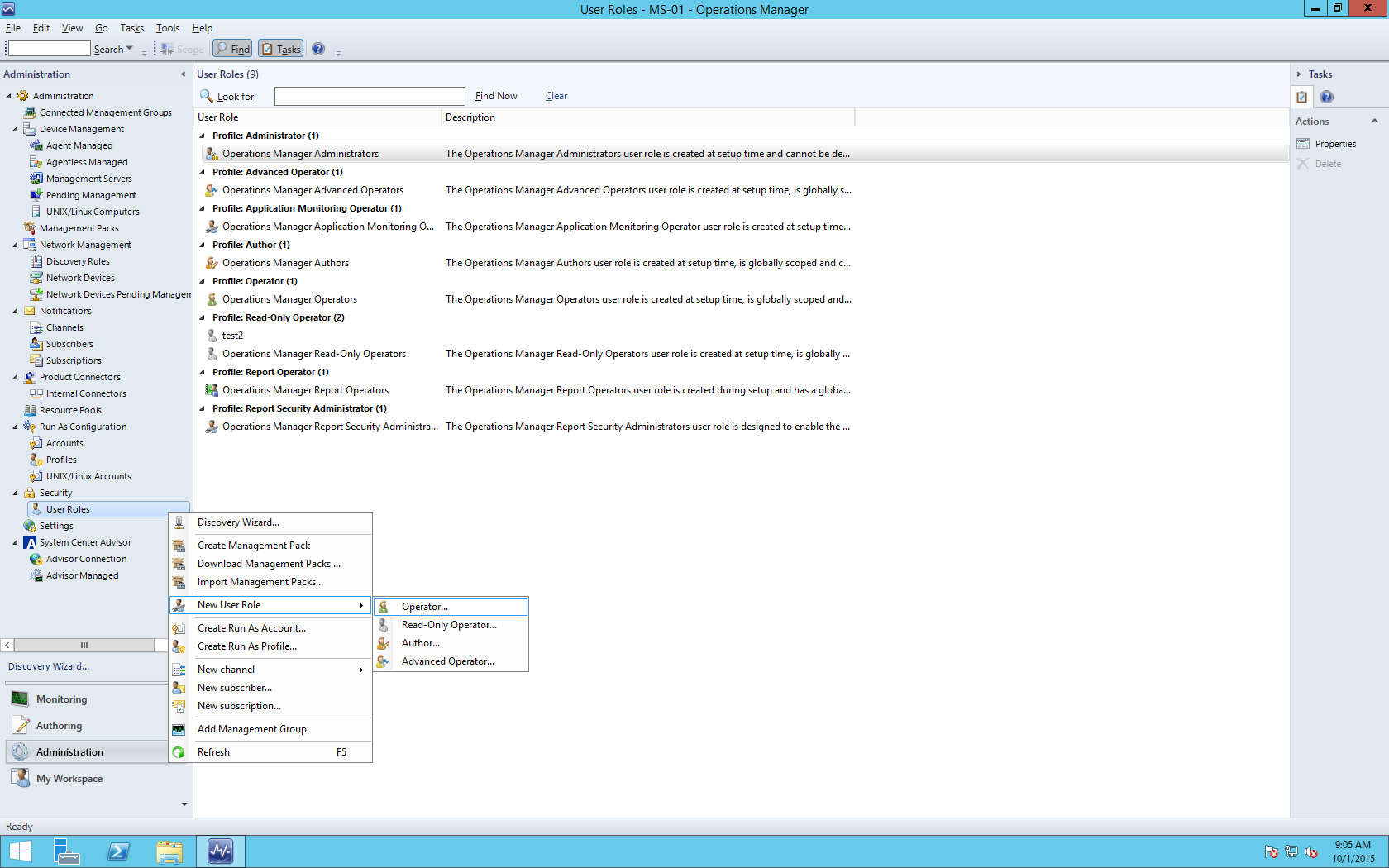The image size is (1389, 868).
Task: Click the Clear link
Action: point(556,96)
